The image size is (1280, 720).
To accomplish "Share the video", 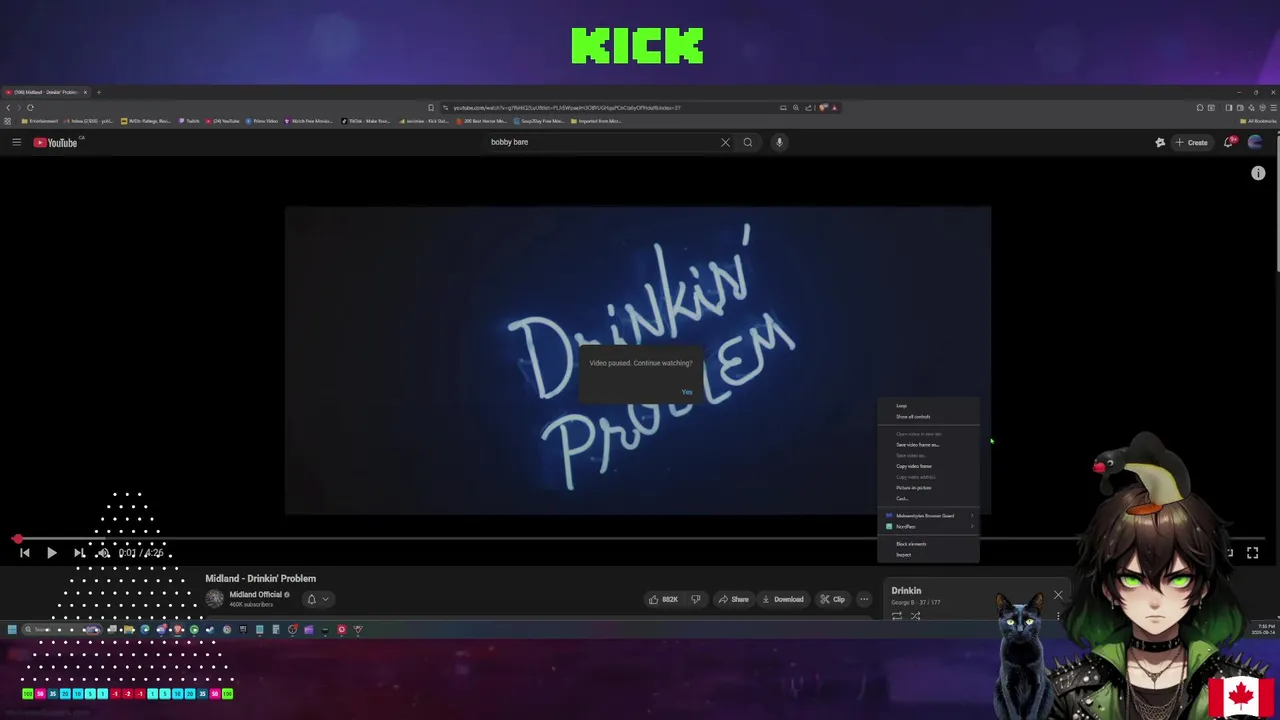I will [733, 599].
